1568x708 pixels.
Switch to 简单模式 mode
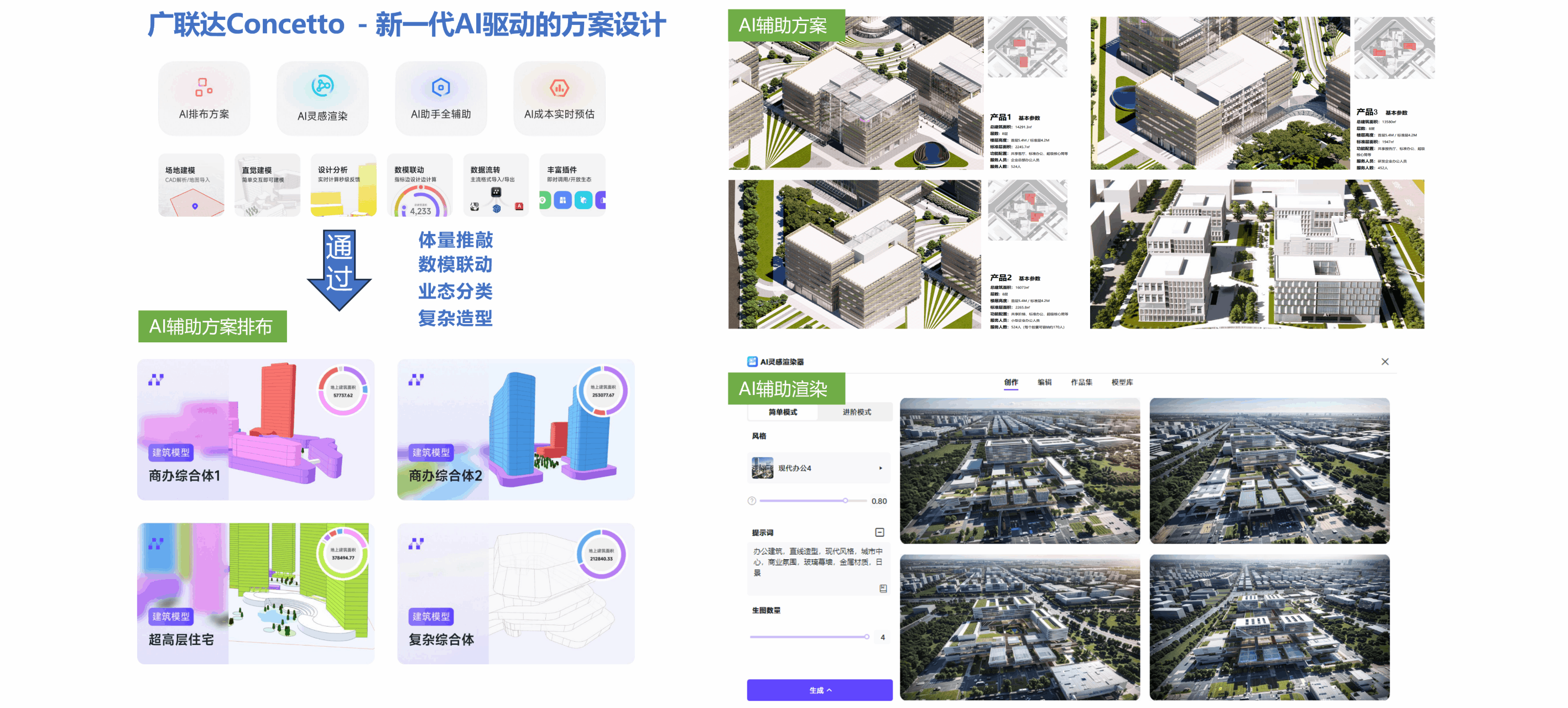coord(783,412)
